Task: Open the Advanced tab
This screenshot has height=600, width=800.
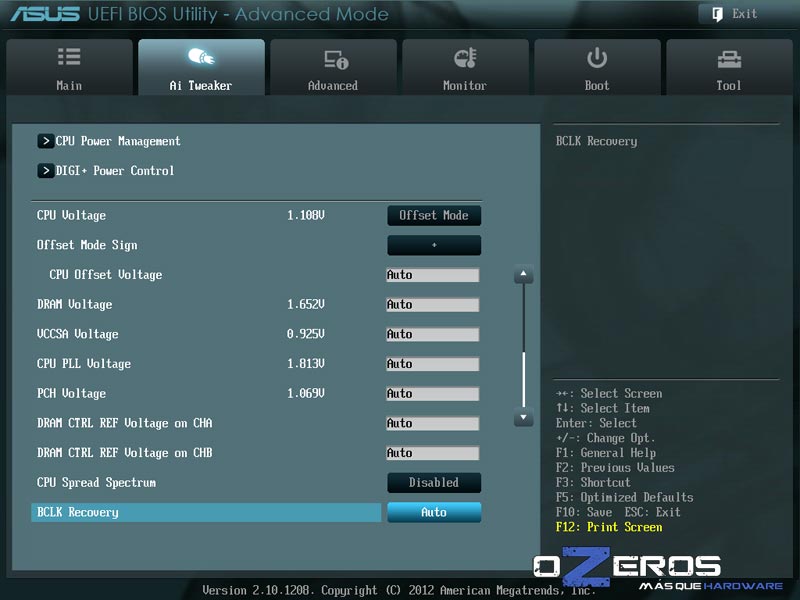Action: [x=333, y=67]
